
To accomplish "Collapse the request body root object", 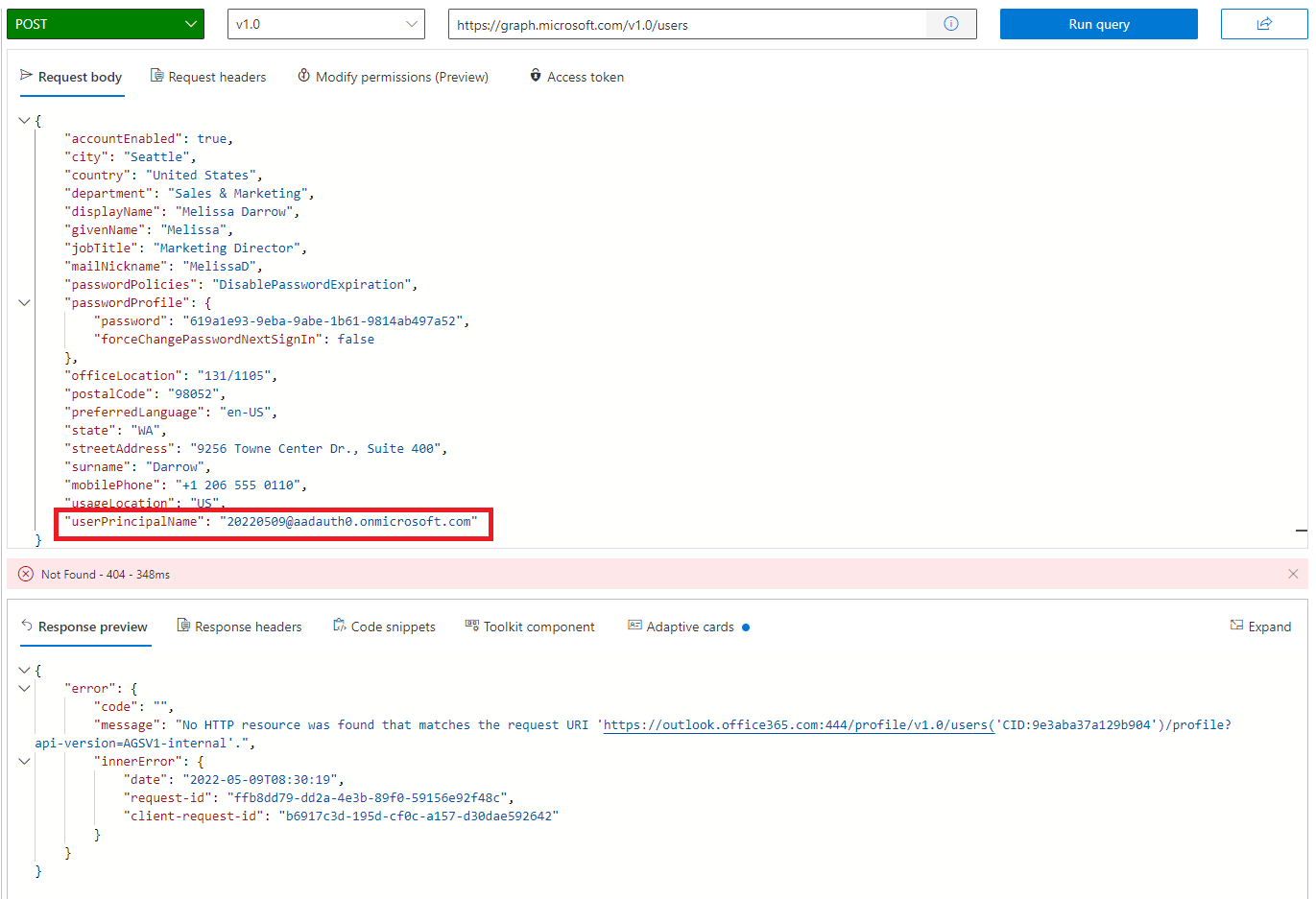I will coord(24,120).
